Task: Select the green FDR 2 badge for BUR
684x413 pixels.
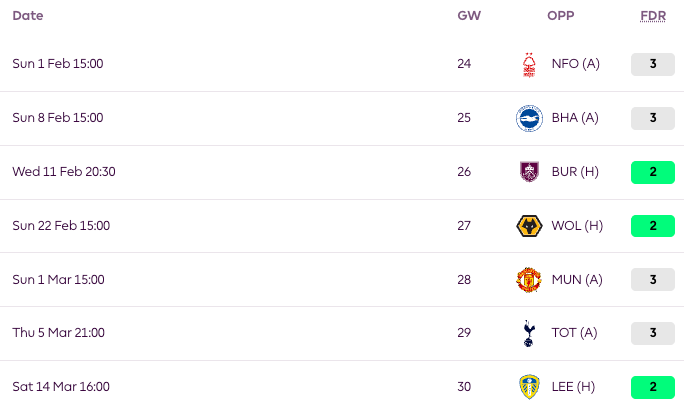Action: pos(653,172)
